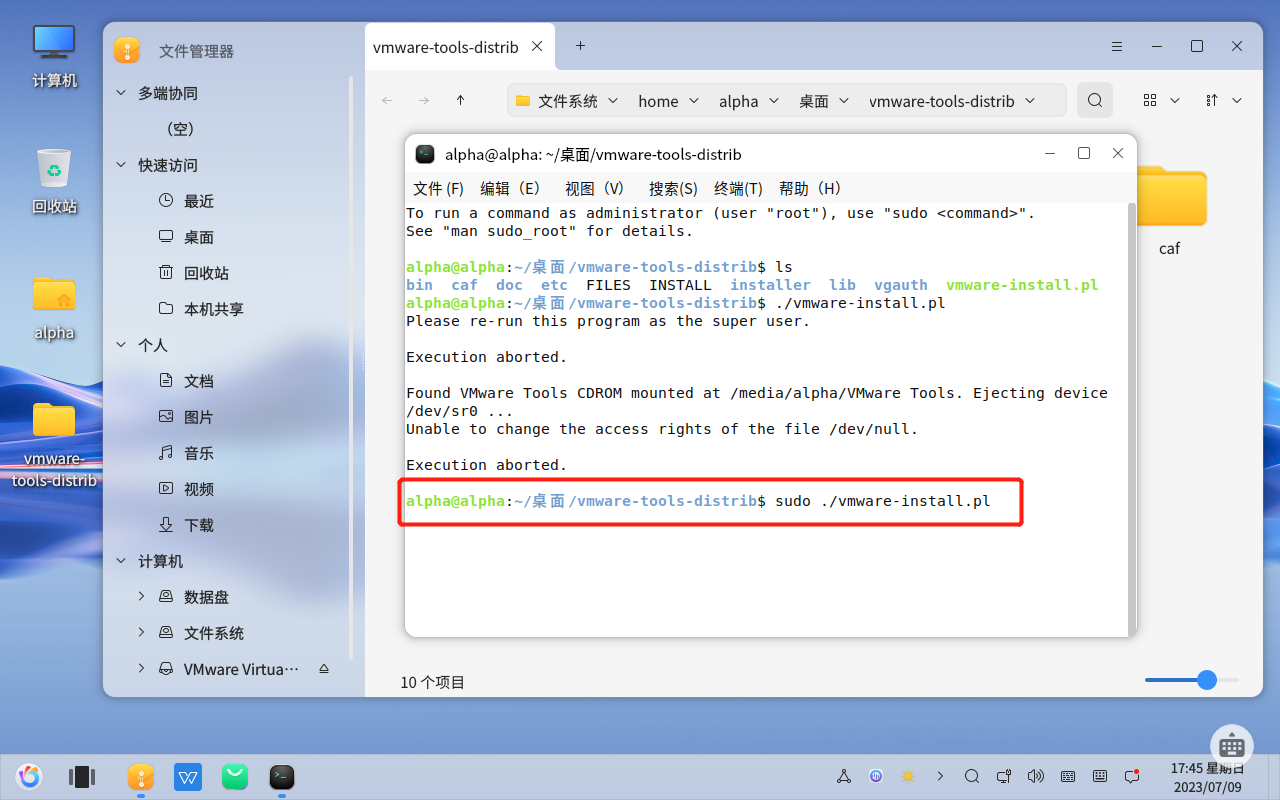Open the terminal 终端(T) menu

tap(738, 188)
